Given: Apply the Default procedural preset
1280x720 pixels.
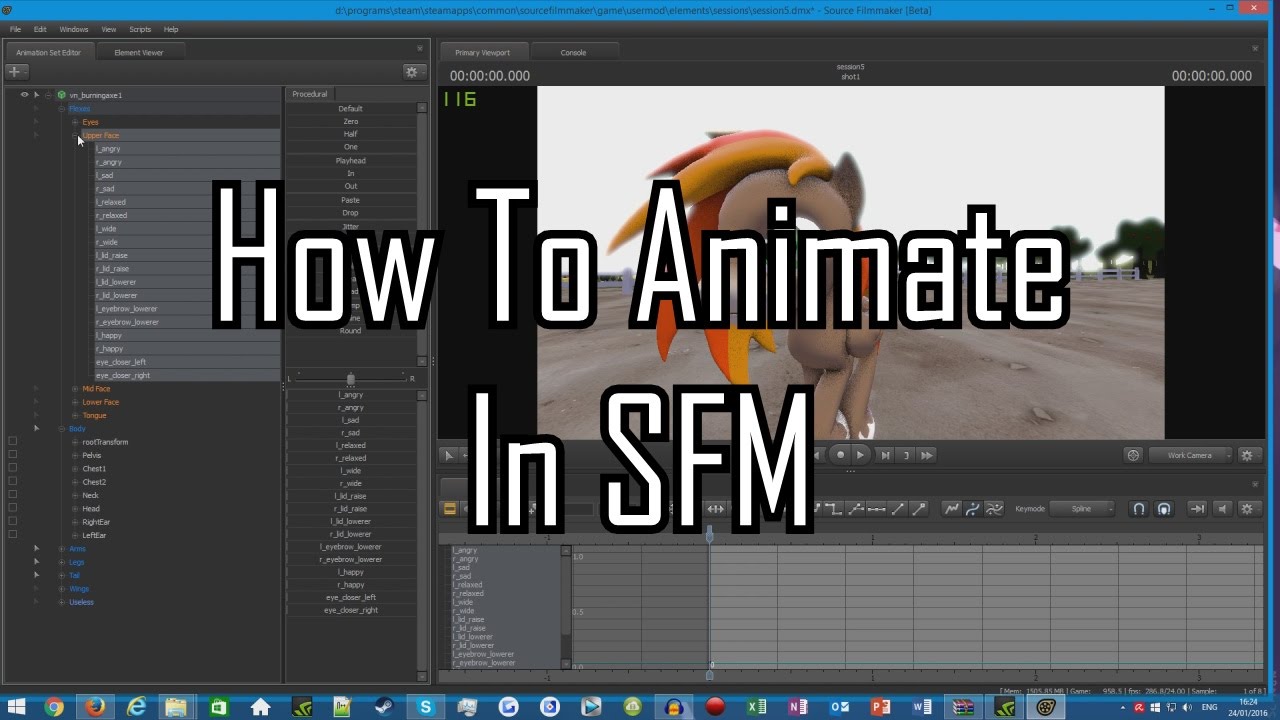Looking at the screenshot, I should coord(351,108).
